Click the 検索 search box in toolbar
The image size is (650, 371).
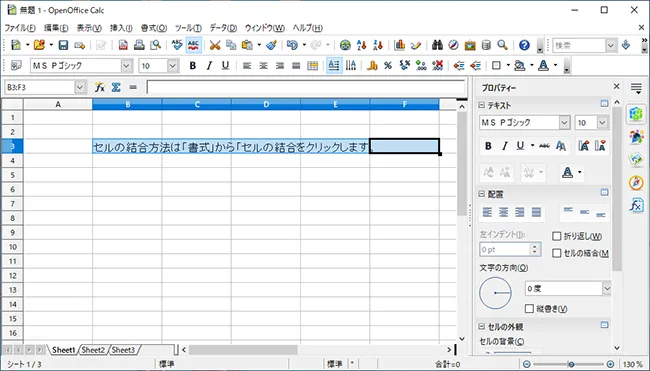tap(579, 45)
